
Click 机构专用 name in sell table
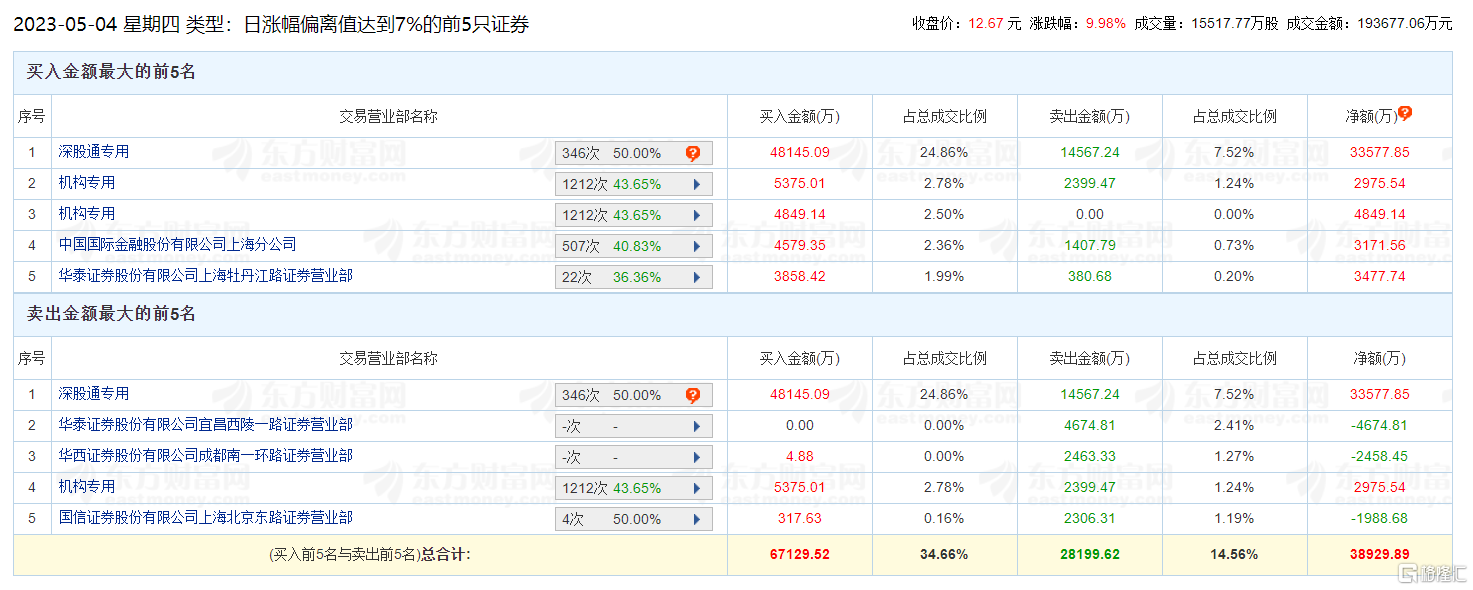(x=86, y=487)
